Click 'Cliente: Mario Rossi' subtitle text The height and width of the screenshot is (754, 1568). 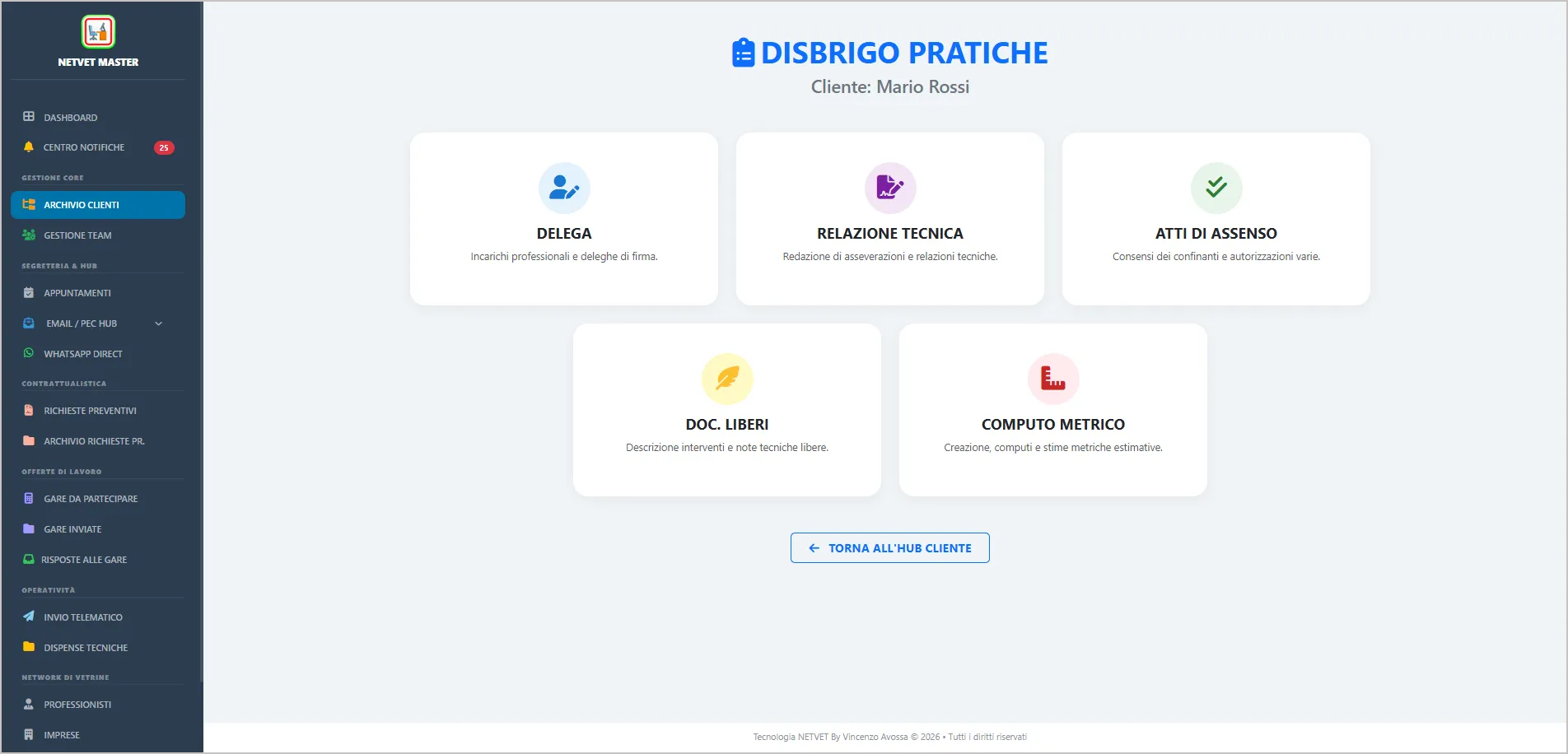890,87
